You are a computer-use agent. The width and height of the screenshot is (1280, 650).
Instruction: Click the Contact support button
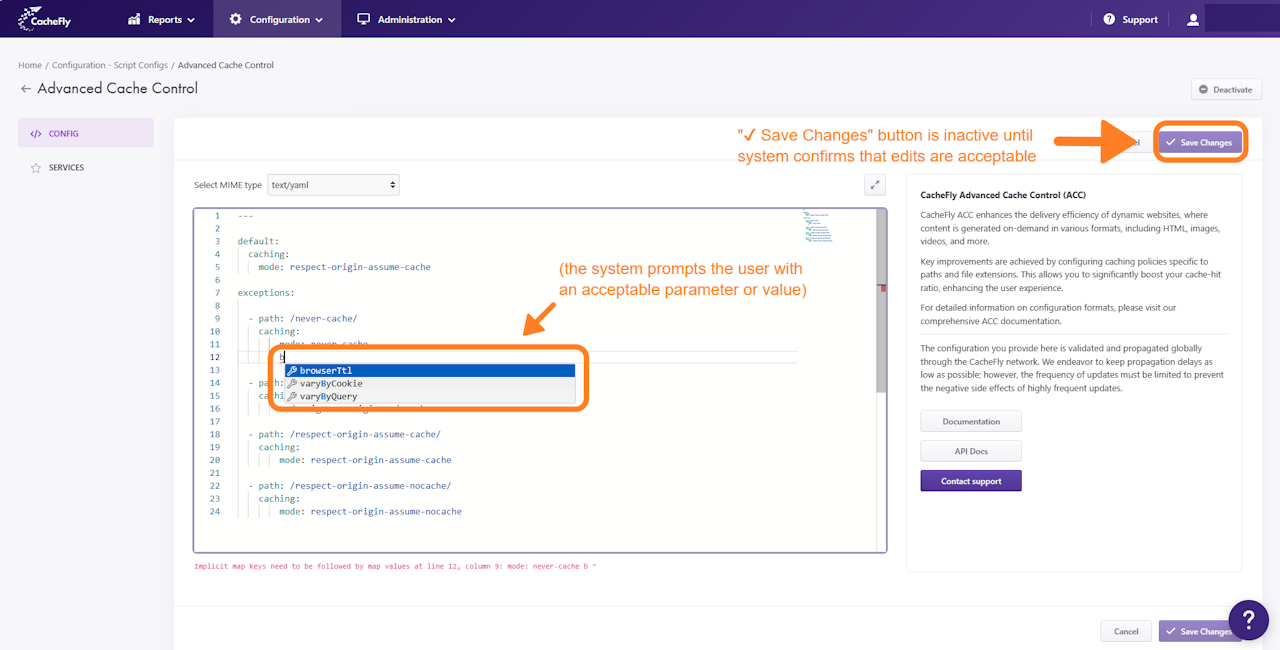pos(971,481)
